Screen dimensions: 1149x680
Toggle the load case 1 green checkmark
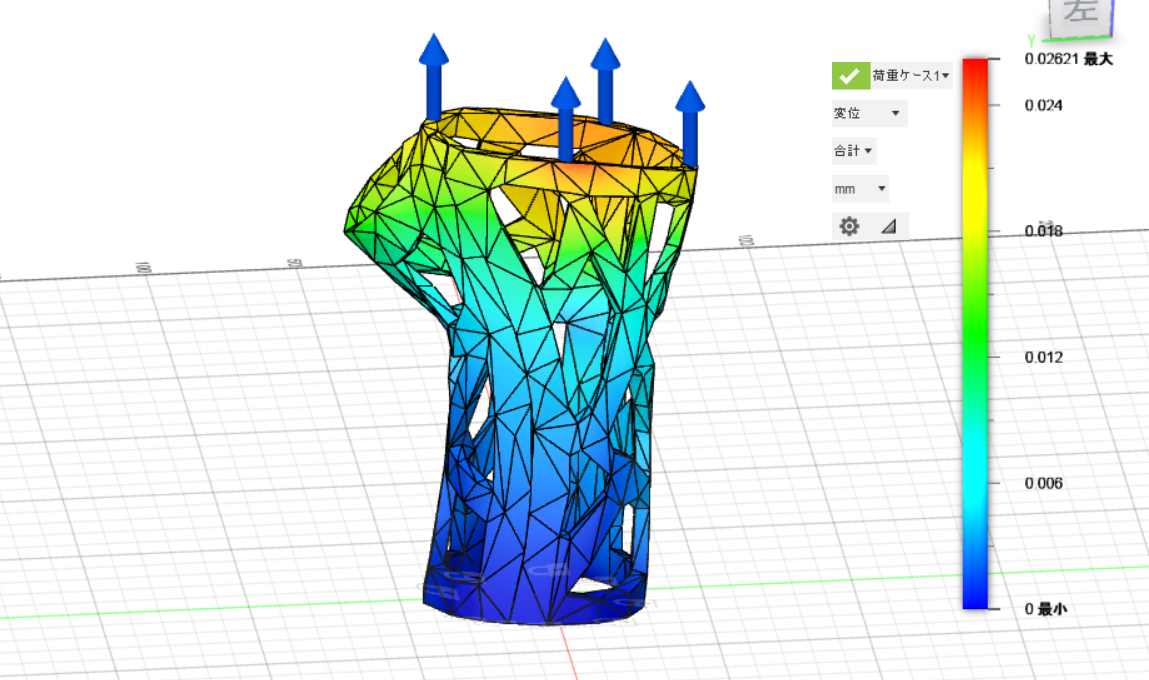click(850, 75)
